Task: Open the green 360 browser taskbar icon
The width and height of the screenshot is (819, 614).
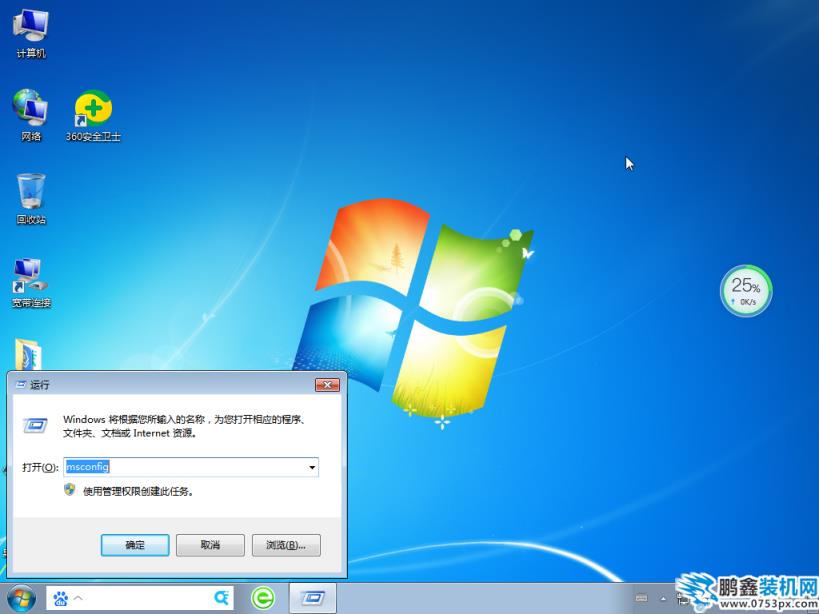Action: click(x=263, y=598)
